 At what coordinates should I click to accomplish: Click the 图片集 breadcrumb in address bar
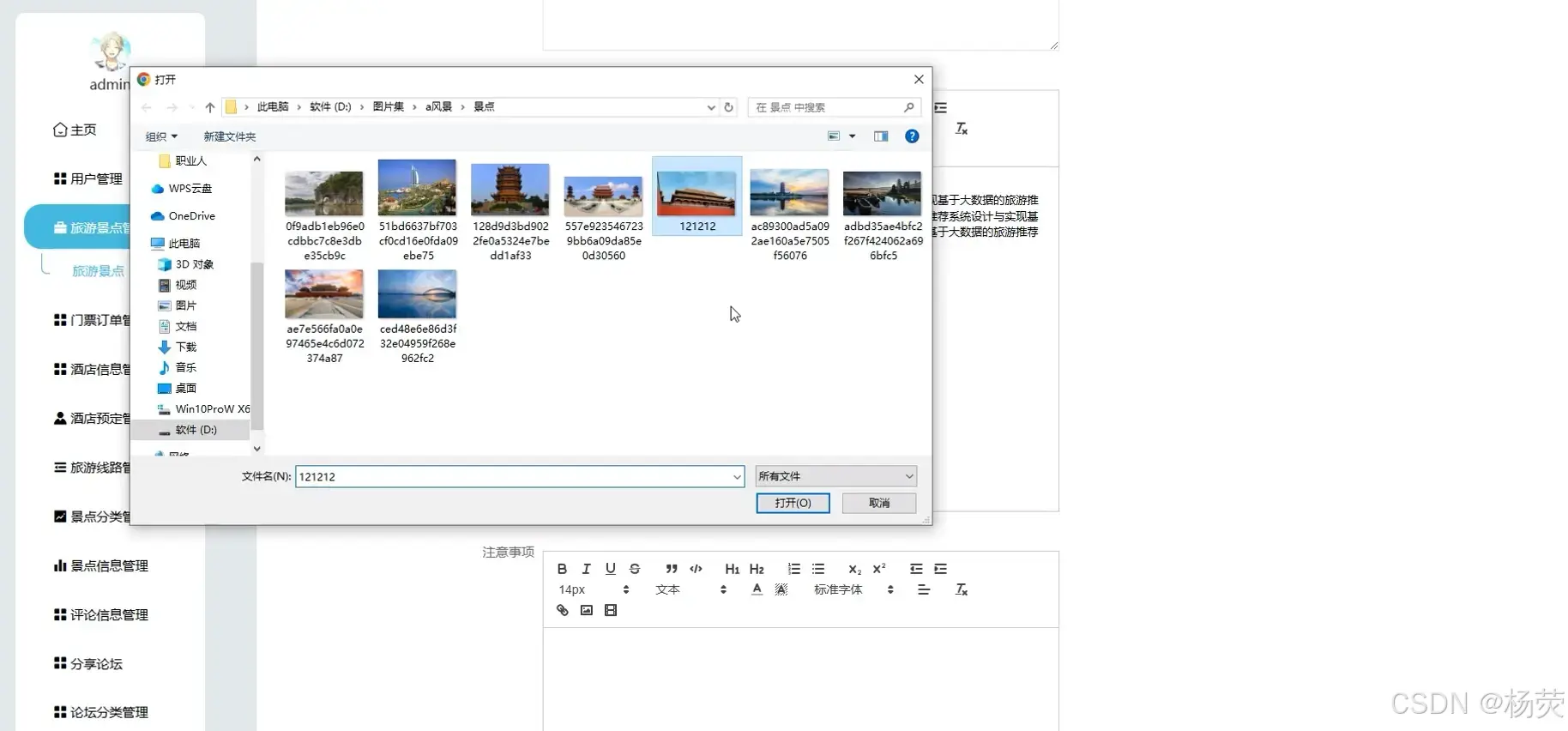(388, 107)
